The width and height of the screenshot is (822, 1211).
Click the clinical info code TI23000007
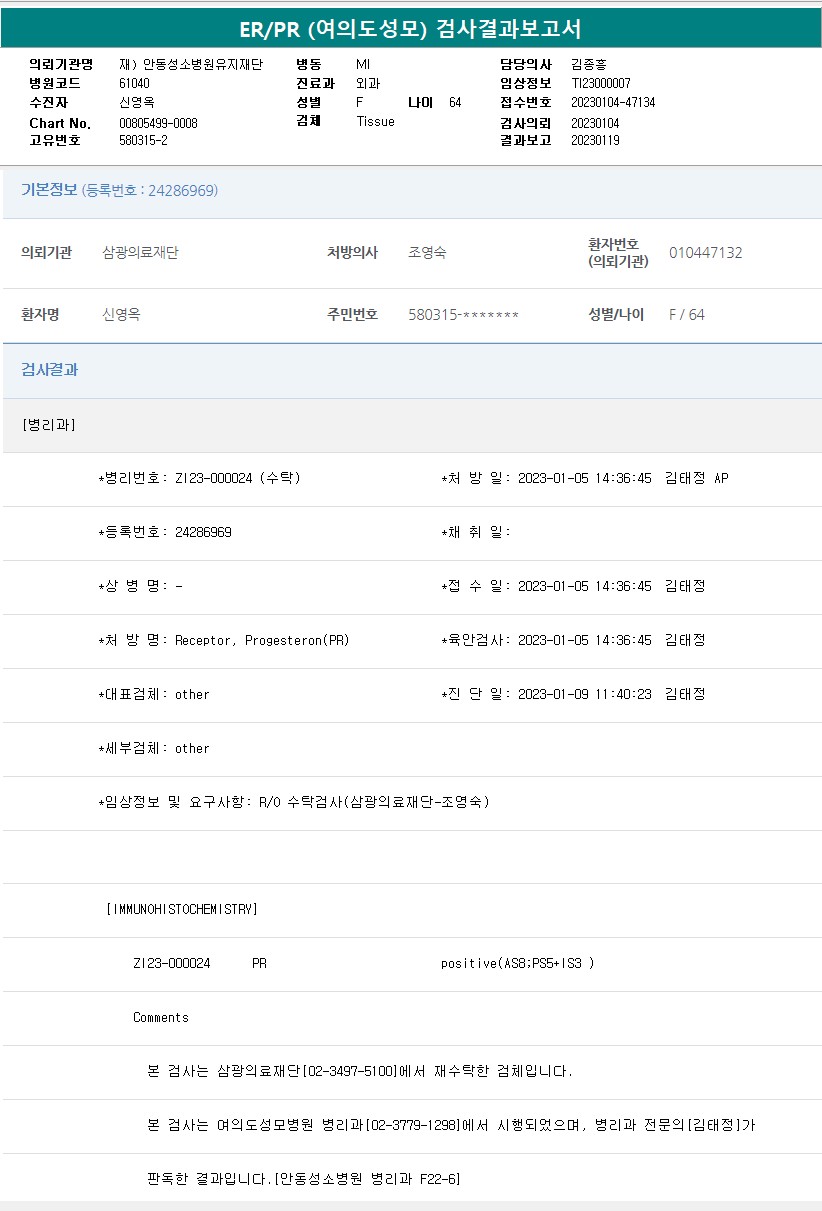[601, 83]
